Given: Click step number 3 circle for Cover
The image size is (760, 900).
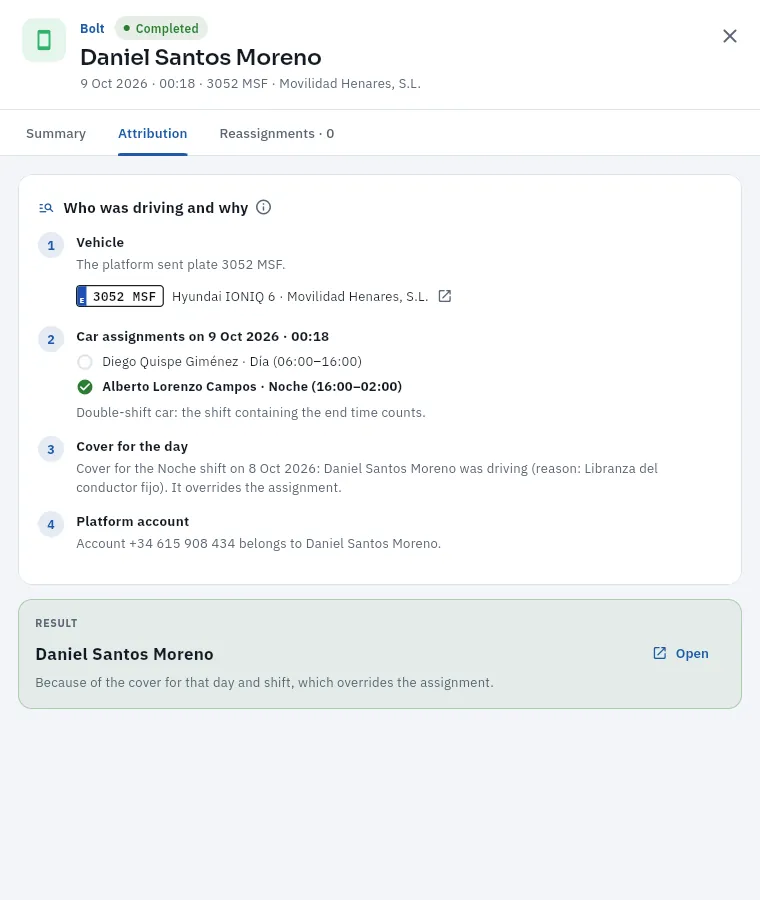Looking at the screenshot, I should pyautogui.click(x=51, y=449).
